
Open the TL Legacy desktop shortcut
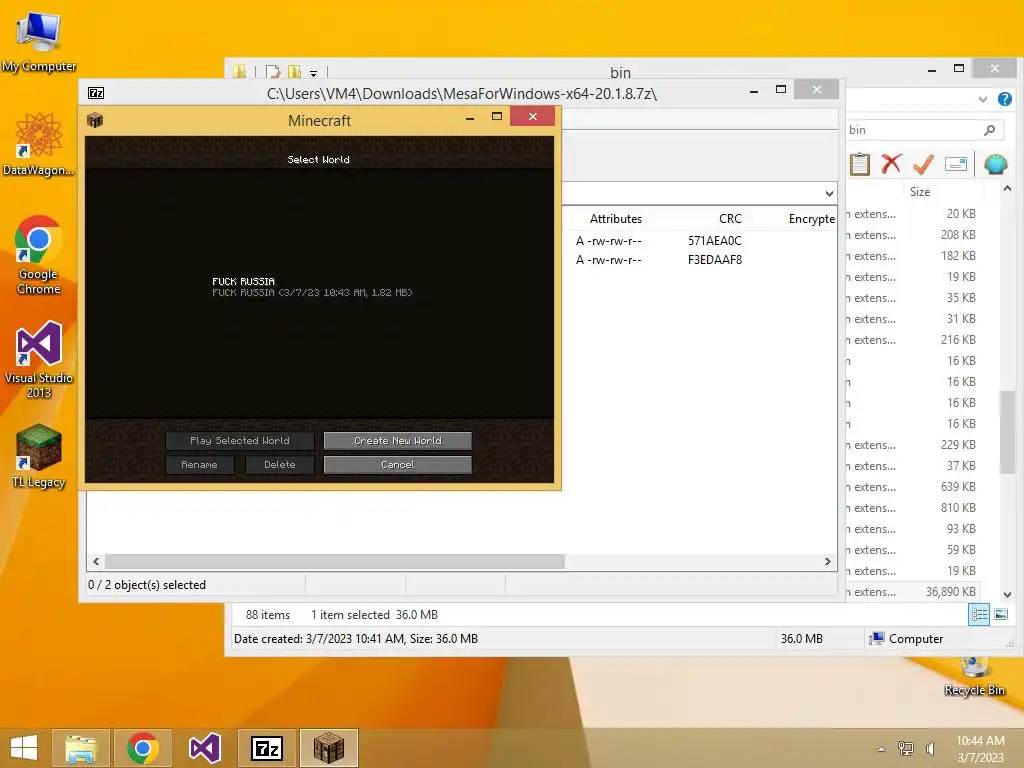point(39,456)
